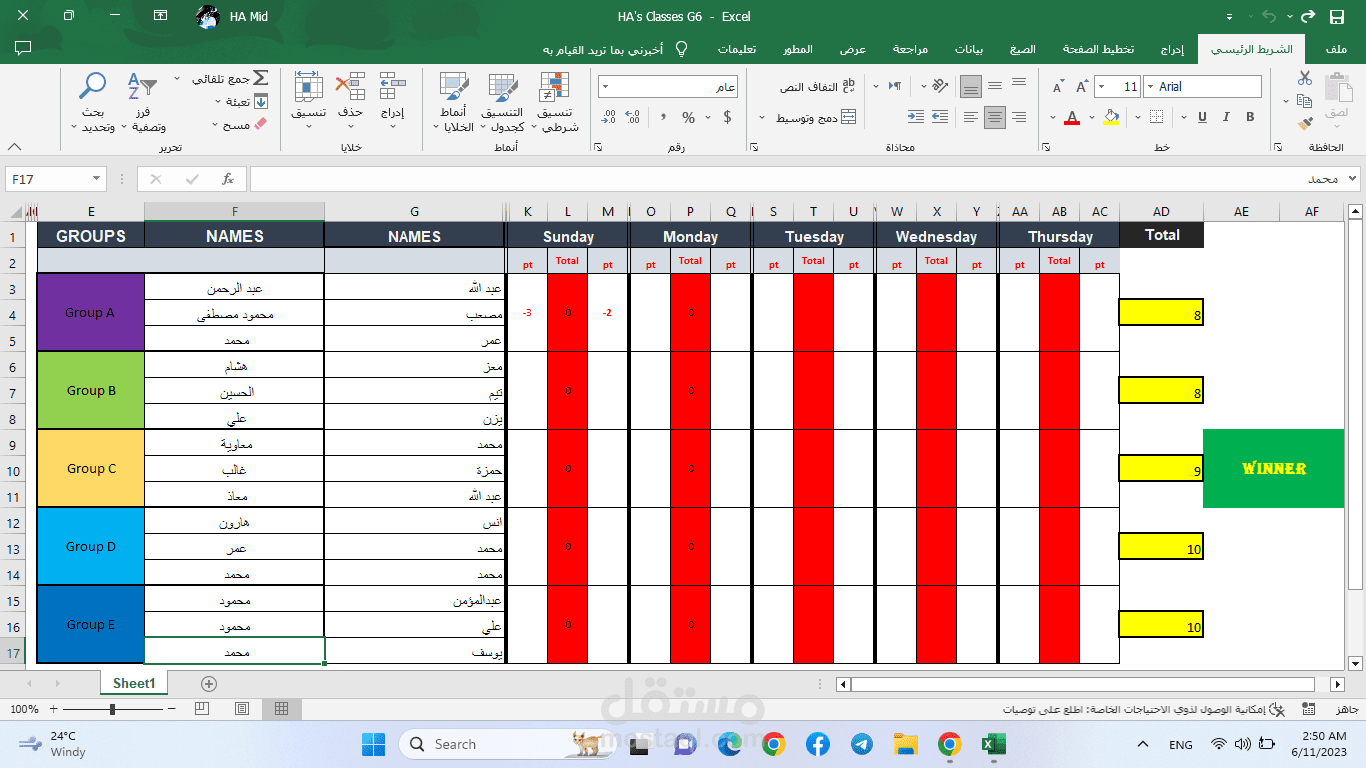Apply the comma style number format
Viewport: 1366px width, 768px height.
tap(662, 117)
